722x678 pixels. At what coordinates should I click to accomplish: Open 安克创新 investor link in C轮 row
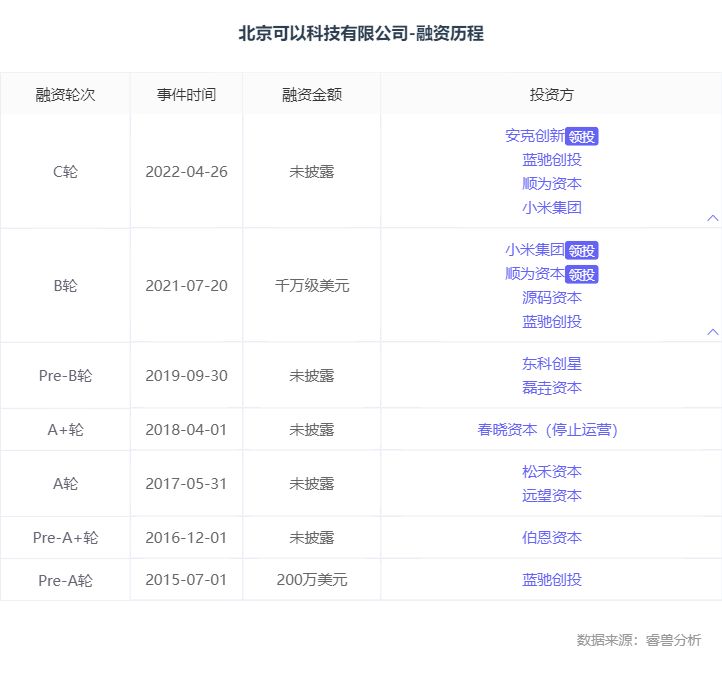[x=535, y=136]
